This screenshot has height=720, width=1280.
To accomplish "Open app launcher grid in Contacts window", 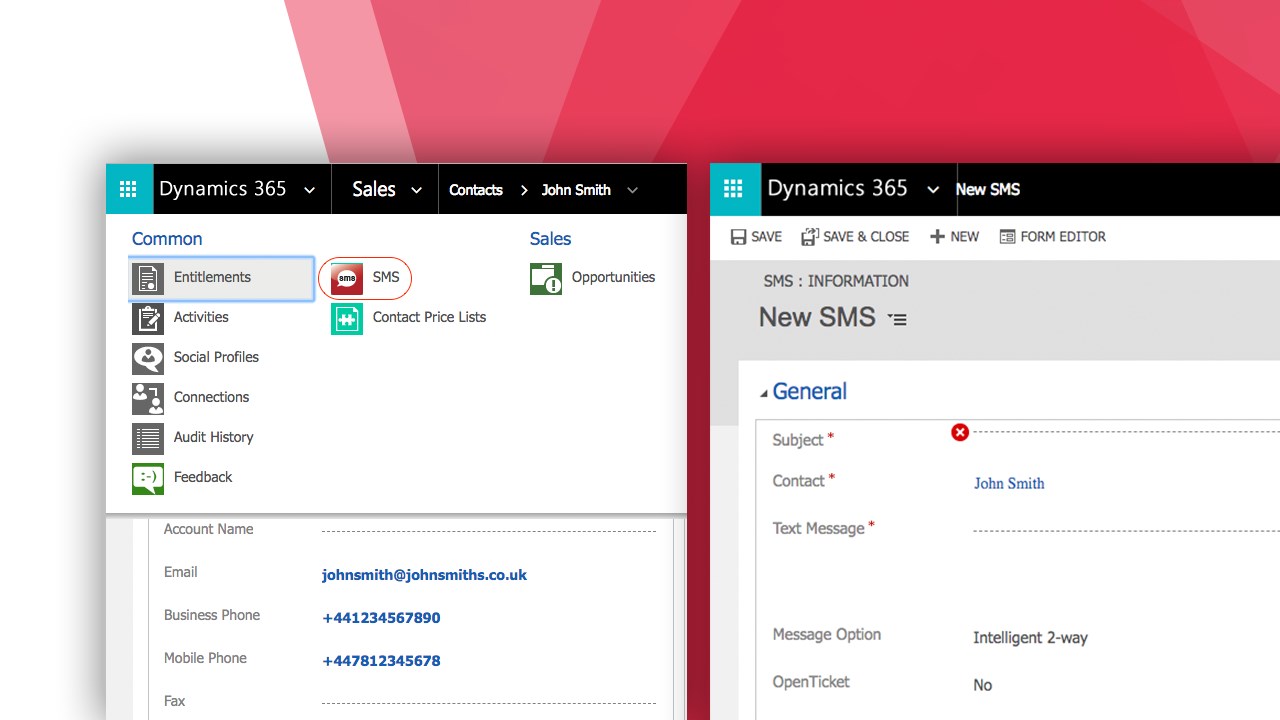I will click(128, 189).
